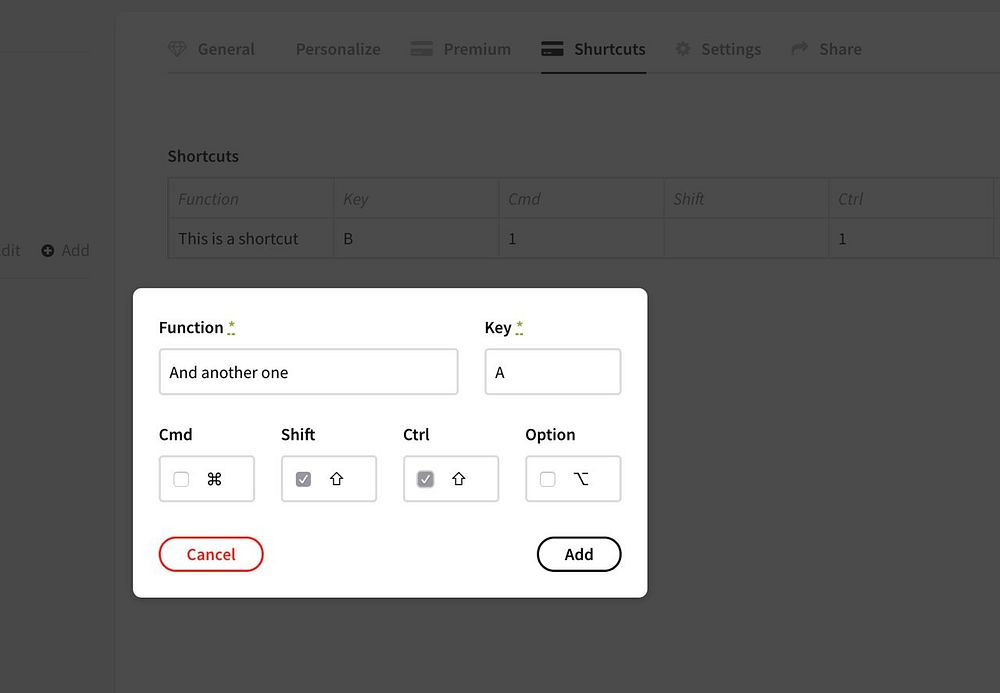Click the card icon next to Premium

pos(421,49)
